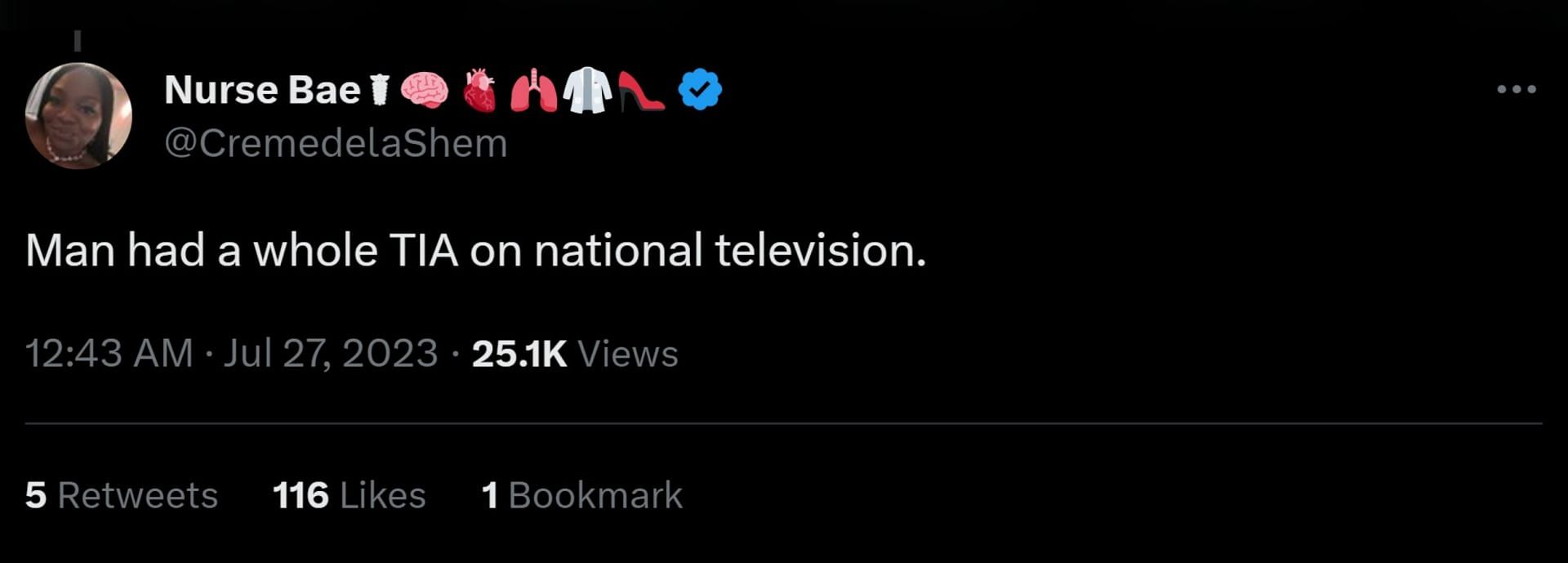
Task: Click the blue verified checkmark badge
Action: tap(700, 90)
